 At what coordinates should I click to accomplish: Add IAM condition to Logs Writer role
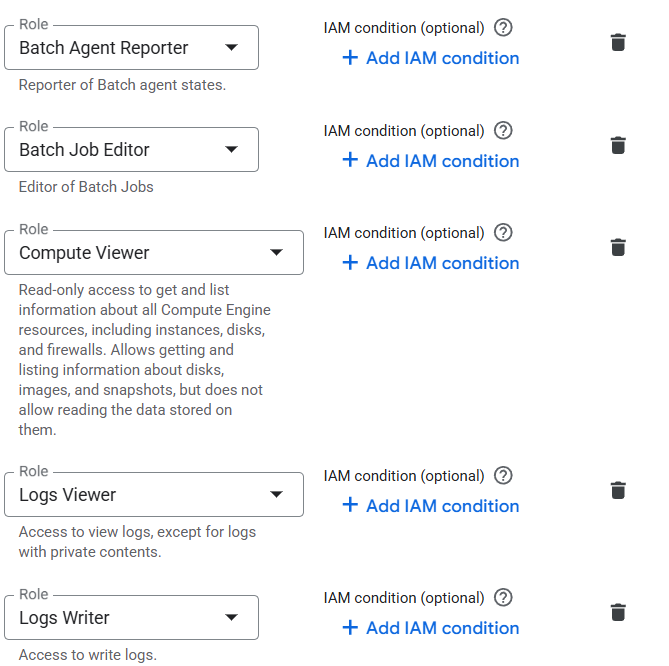click(431, 628)
